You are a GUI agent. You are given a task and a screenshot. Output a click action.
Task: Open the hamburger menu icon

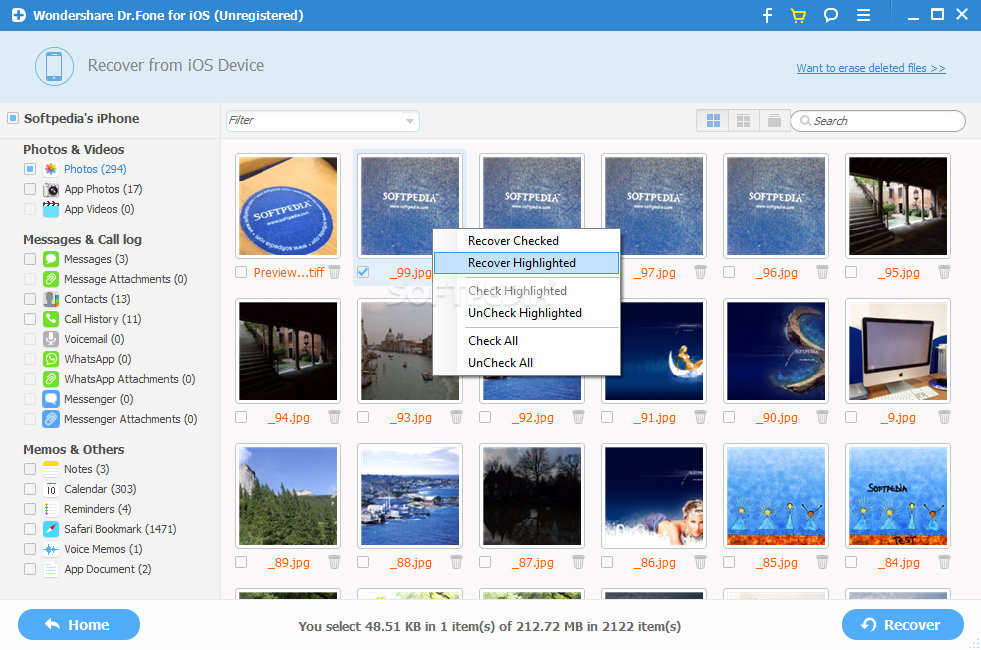point(863,15)
